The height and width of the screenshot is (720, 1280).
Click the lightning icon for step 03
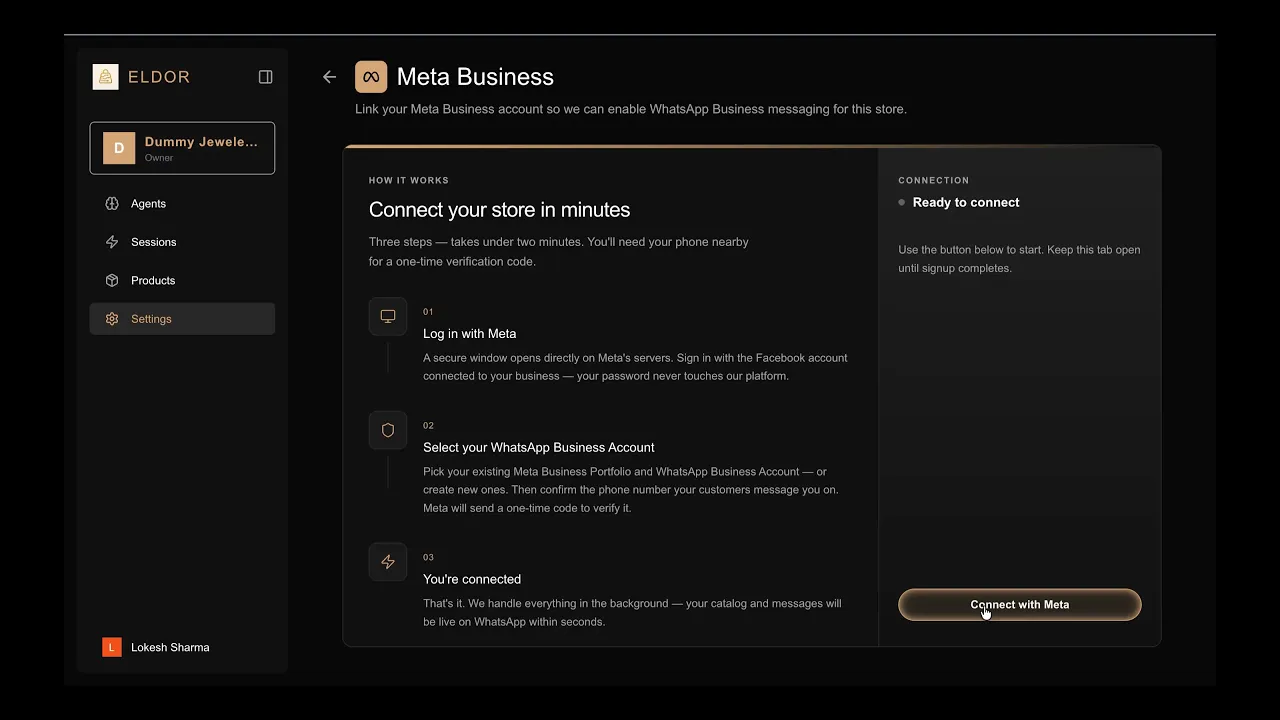click(x=388, y=562)
